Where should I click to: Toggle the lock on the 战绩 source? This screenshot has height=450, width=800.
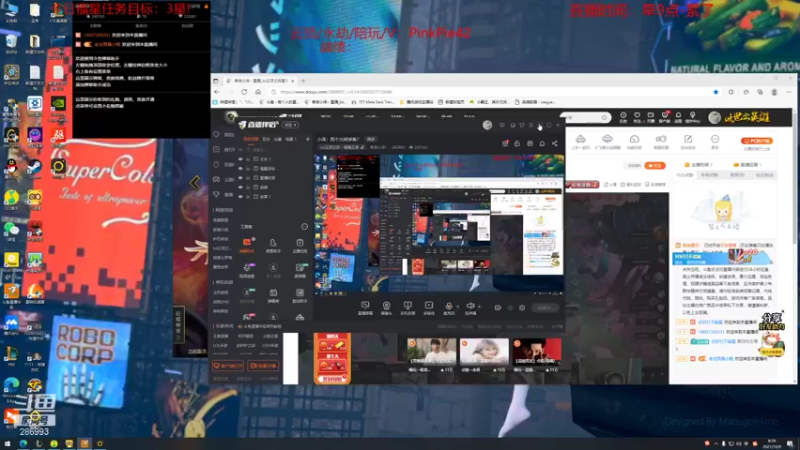[248, 187]
